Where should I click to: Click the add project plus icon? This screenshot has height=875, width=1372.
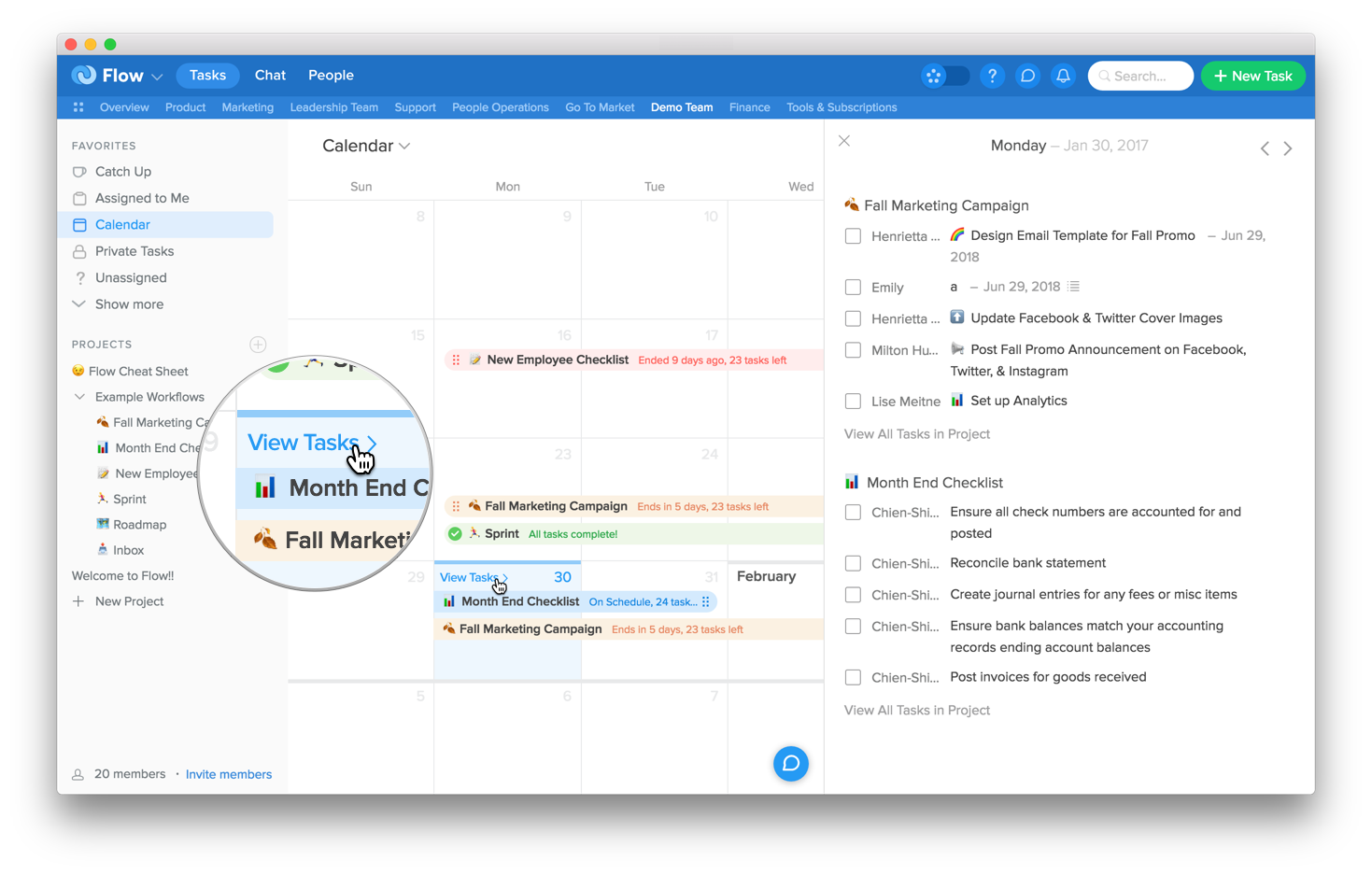(259, 345)
